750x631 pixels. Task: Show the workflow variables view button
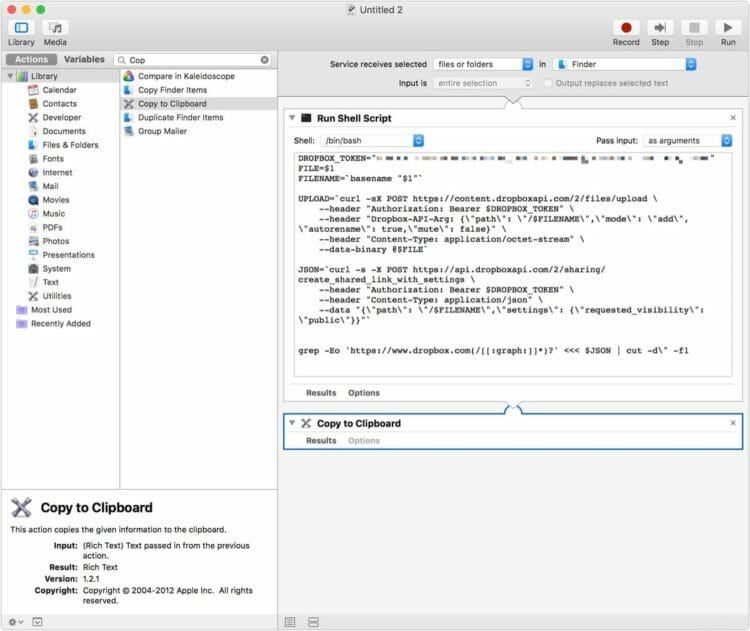click(x=313, y=622)
